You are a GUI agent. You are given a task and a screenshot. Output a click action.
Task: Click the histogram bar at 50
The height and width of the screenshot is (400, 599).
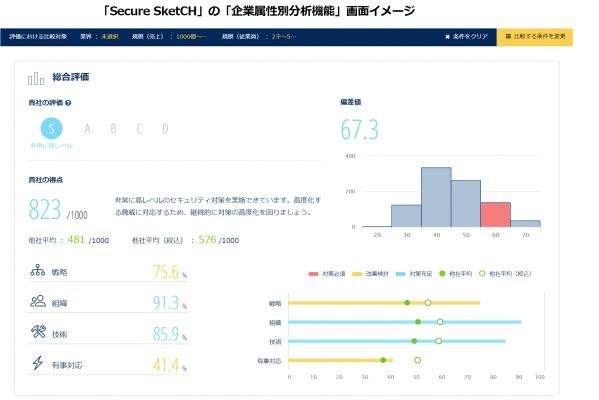[x=466, y=204]
